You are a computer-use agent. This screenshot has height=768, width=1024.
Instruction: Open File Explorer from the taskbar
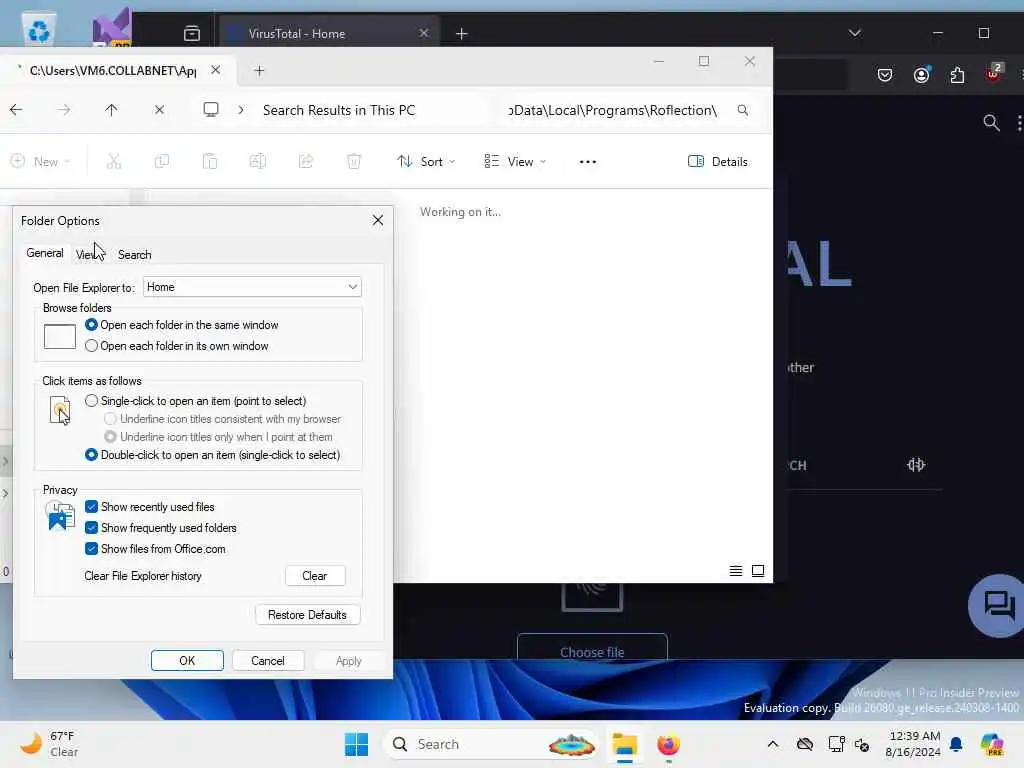624,744
